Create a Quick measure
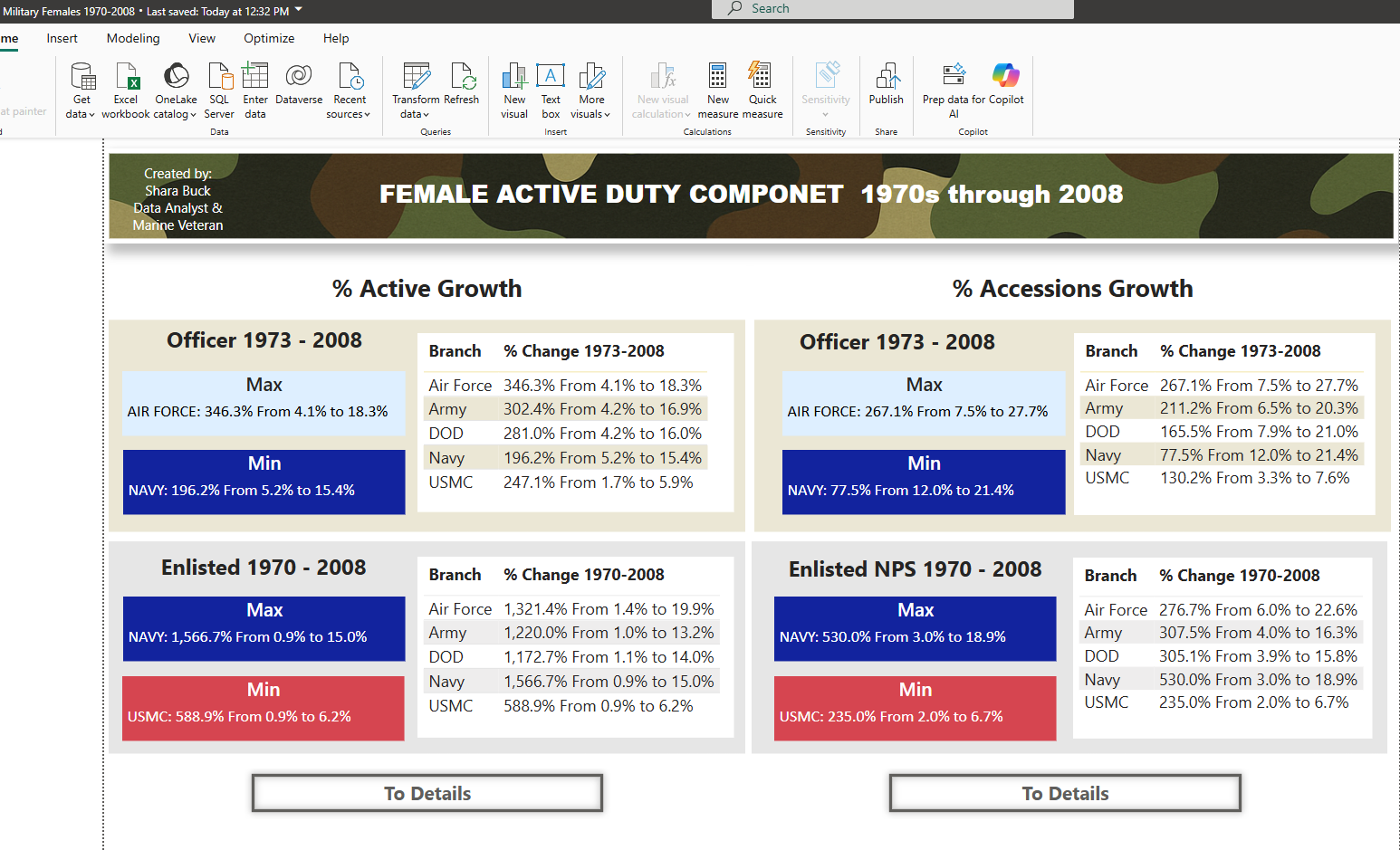This screenshot has width=1400, height=850. click(762, 91)
